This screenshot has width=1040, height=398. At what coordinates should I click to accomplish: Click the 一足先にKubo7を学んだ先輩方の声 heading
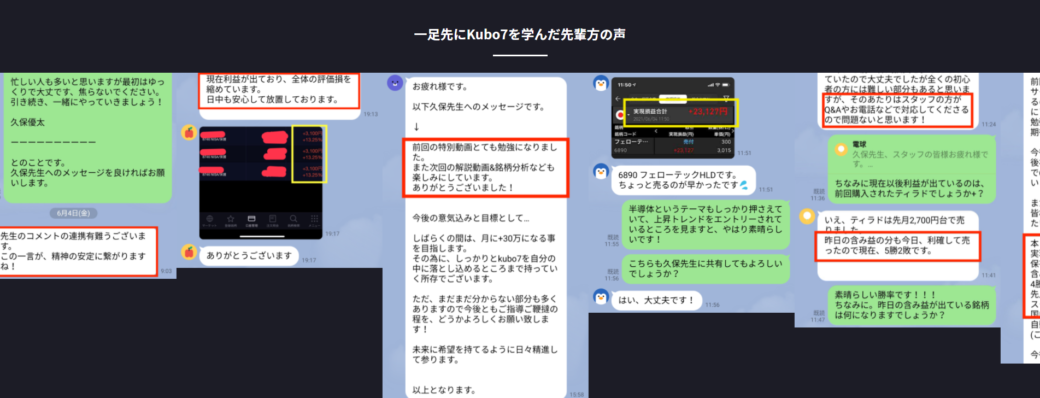[520, 34]
